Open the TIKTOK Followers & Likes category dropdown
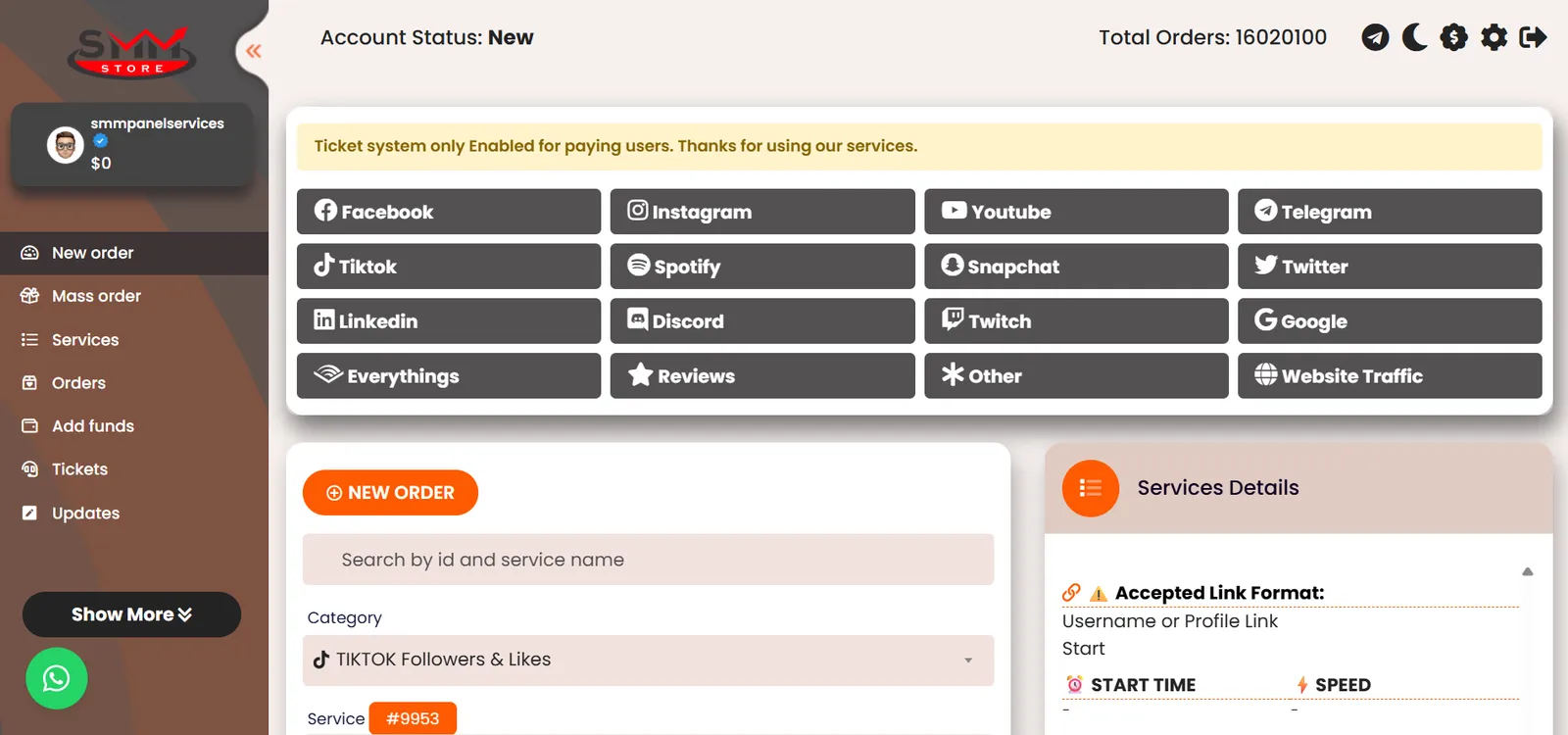 tap(648, 661)
